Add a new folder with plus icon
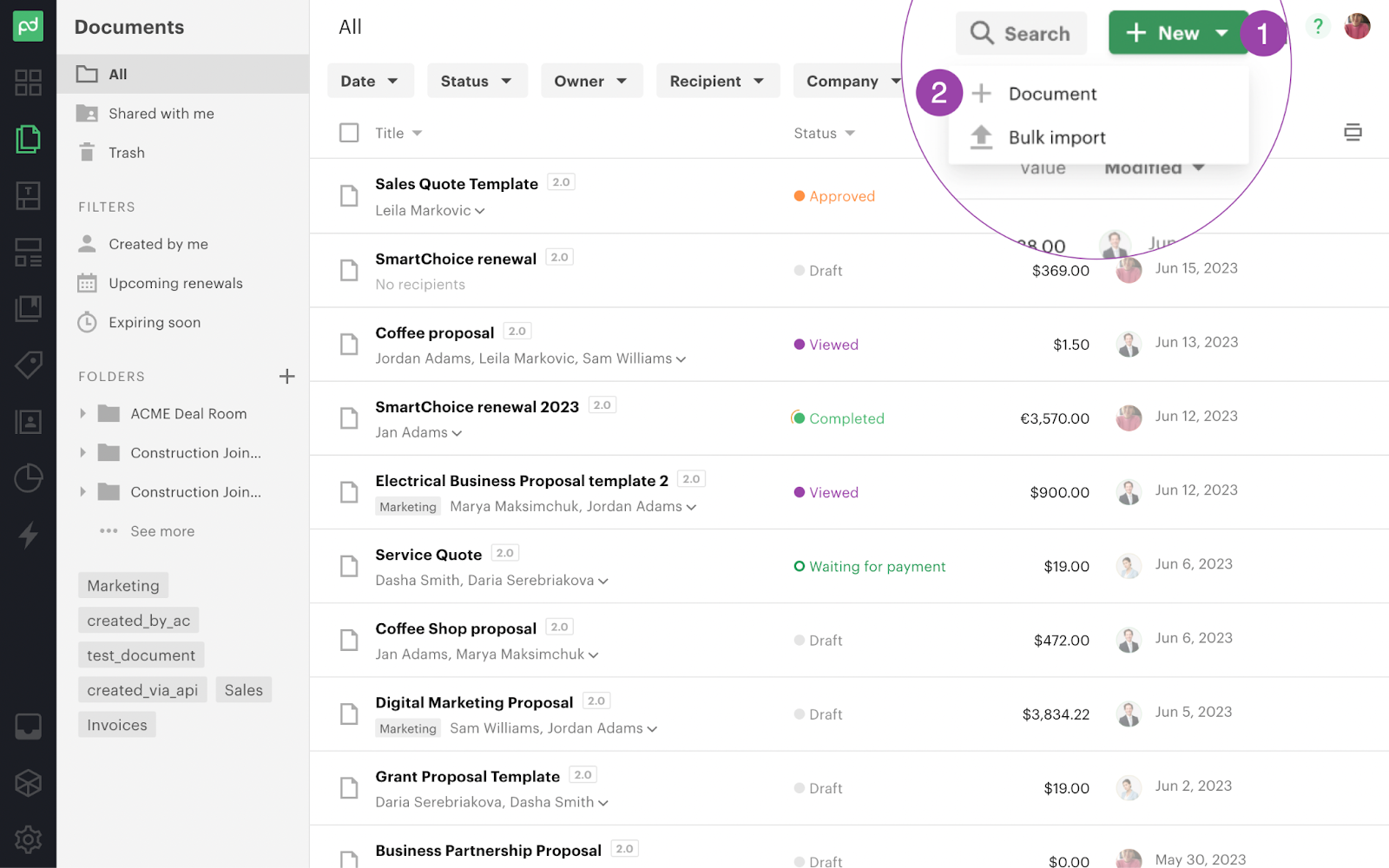The image size is (1389, 868). coord(286,376)
